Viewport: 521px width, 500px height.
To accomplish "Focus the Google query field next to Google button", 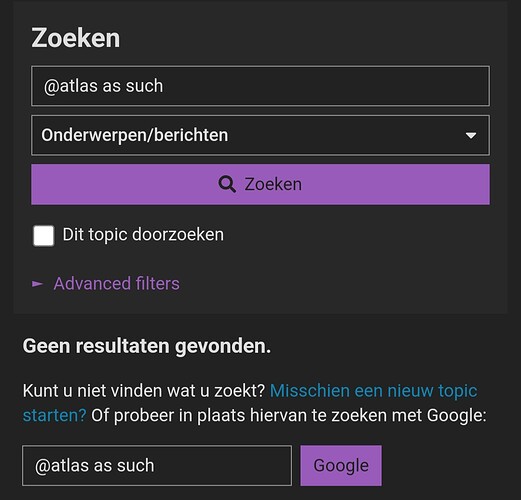I will coord(157,465).
